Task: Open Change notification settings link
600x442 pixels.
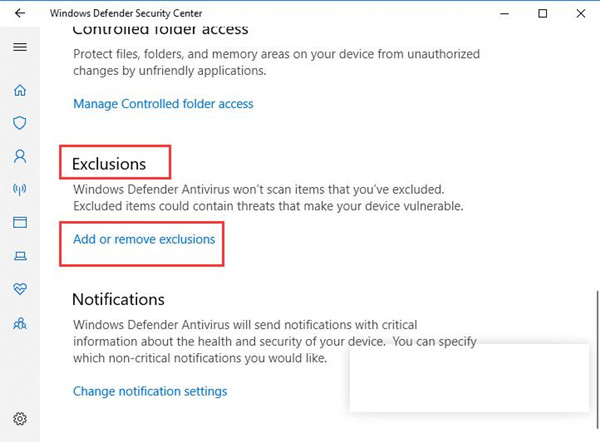Action: pyautogui.click(x=150, y=391)
